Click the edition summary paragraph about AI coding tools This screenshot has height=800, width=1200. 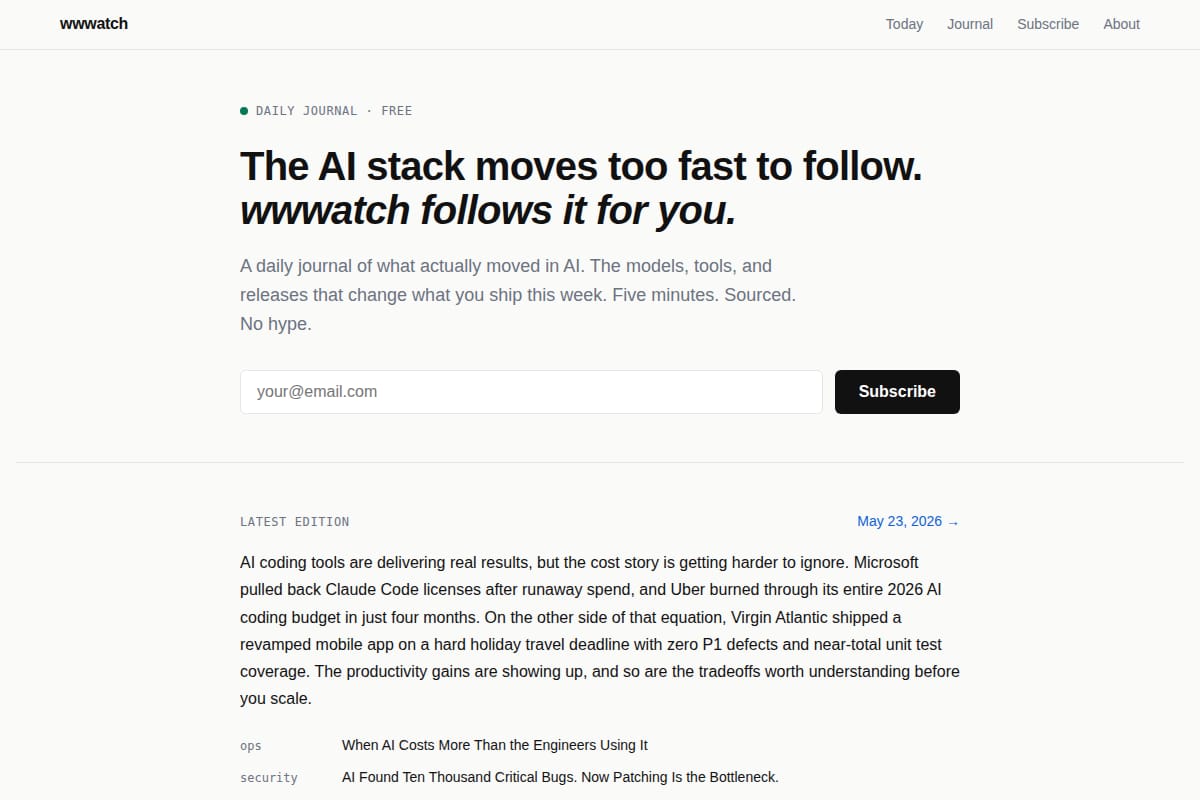[x=600, y=630]
